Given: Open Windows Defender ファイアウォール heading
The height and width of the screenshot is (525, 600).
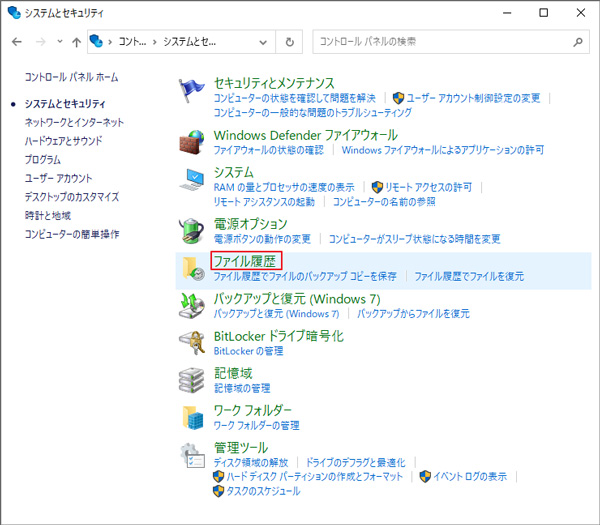Looking at the screenshot, I should (306, 135).
